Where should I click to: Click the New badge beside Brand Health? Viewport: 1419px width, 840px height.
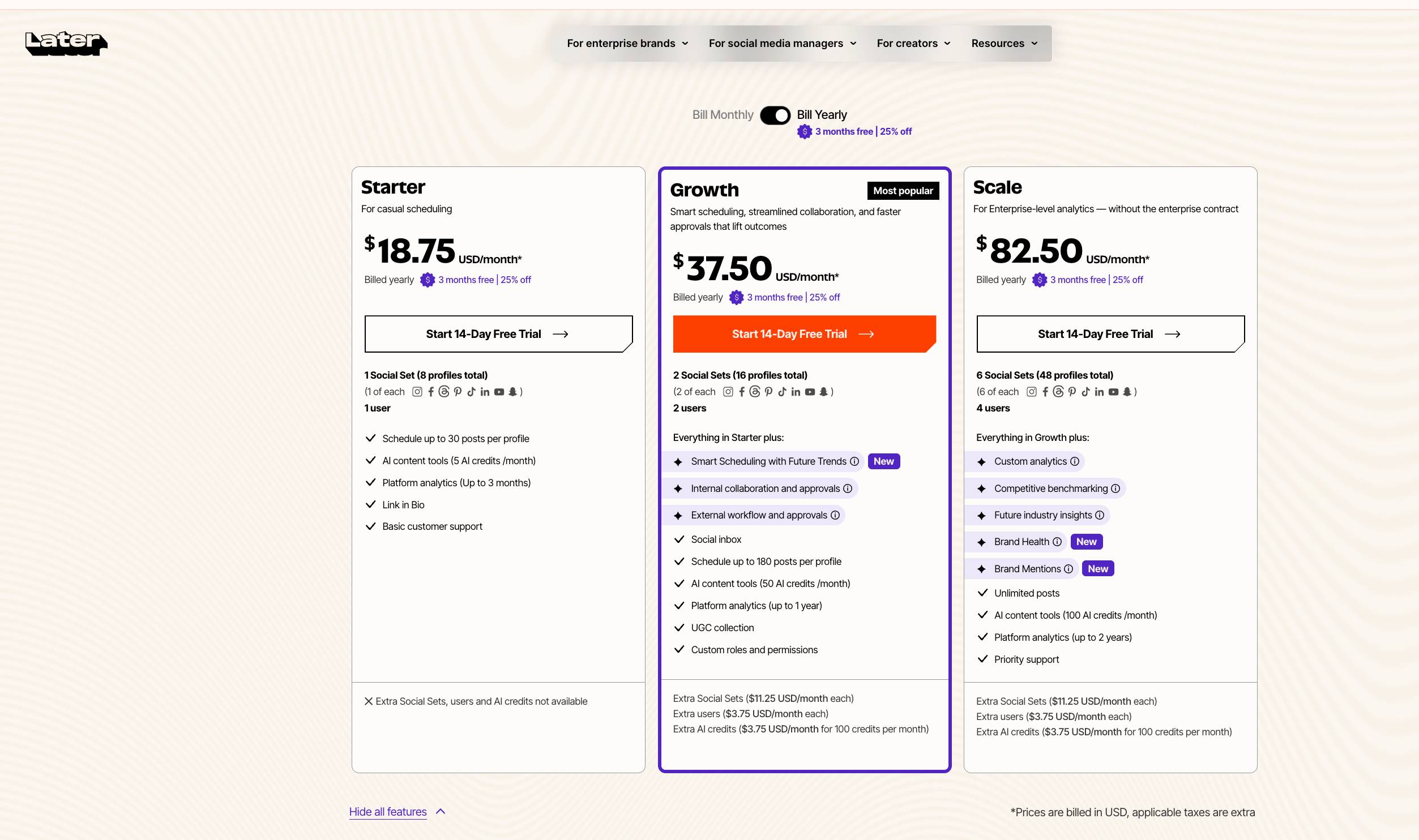[x=1086, y=542]
